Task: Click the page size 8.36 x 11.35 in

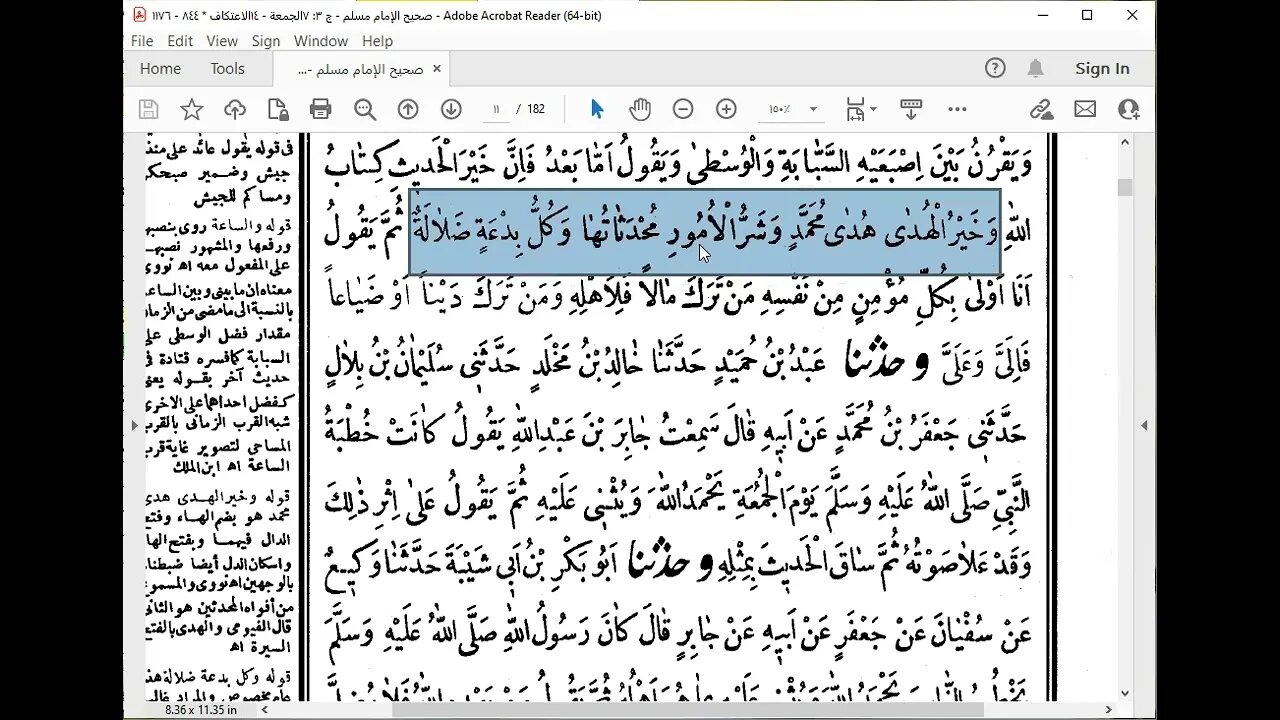Action: click(x=201, y=710)
